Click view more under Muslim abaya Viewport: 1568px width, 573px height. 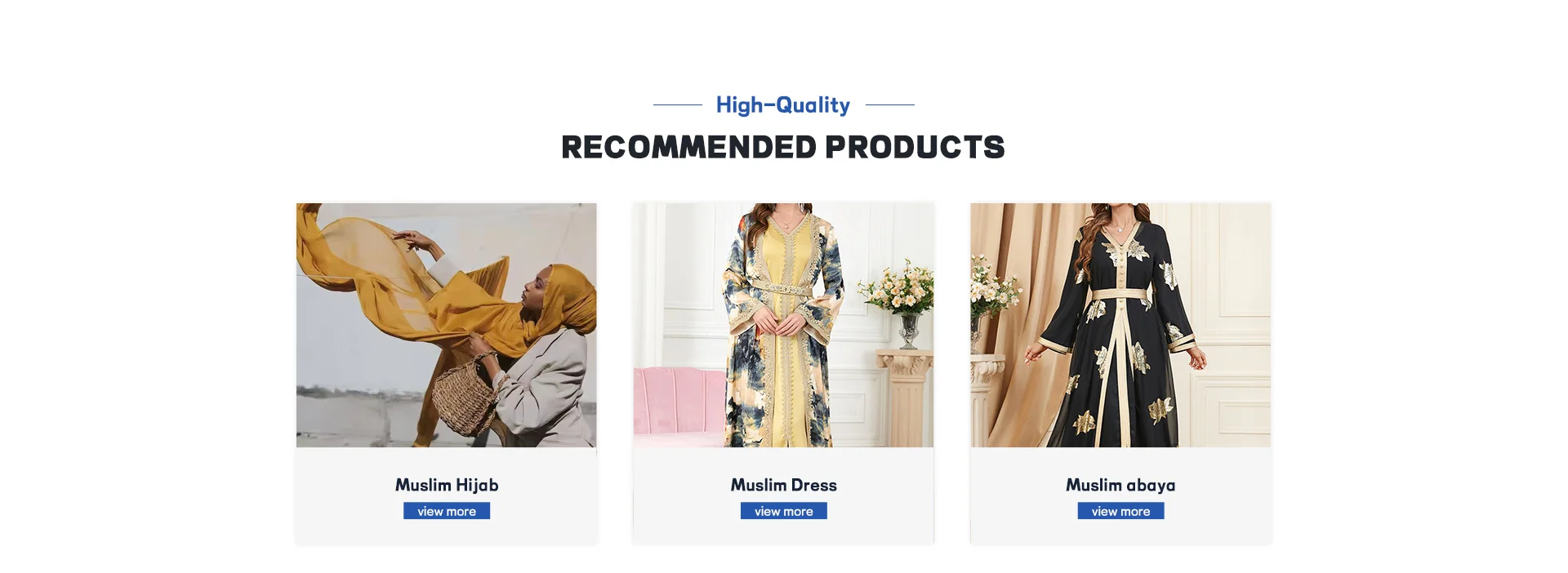[x=1120, y=511]
